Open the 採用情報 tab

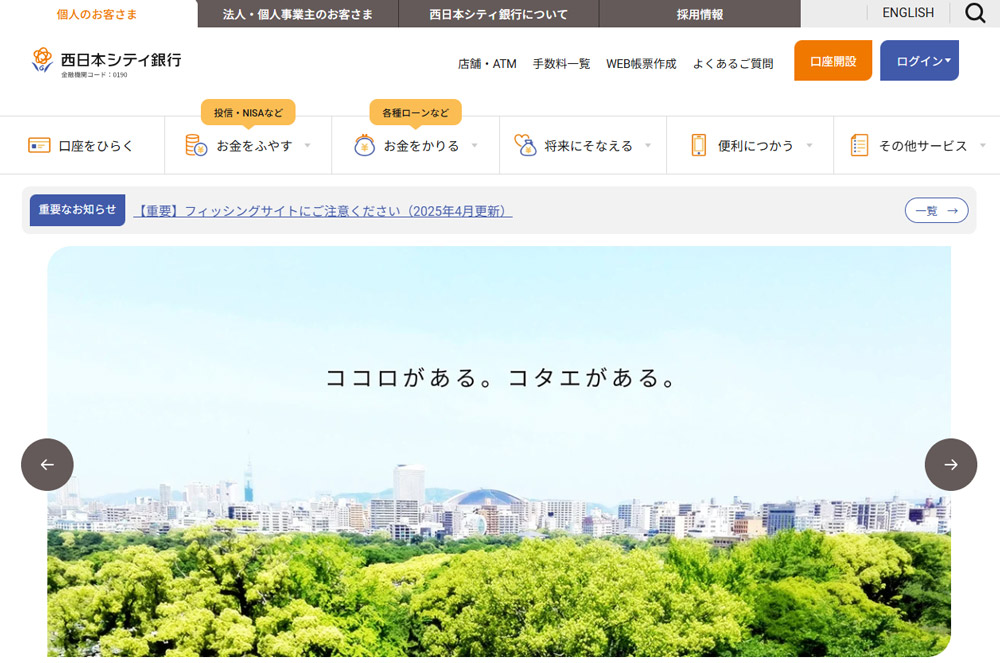point(700,14)
